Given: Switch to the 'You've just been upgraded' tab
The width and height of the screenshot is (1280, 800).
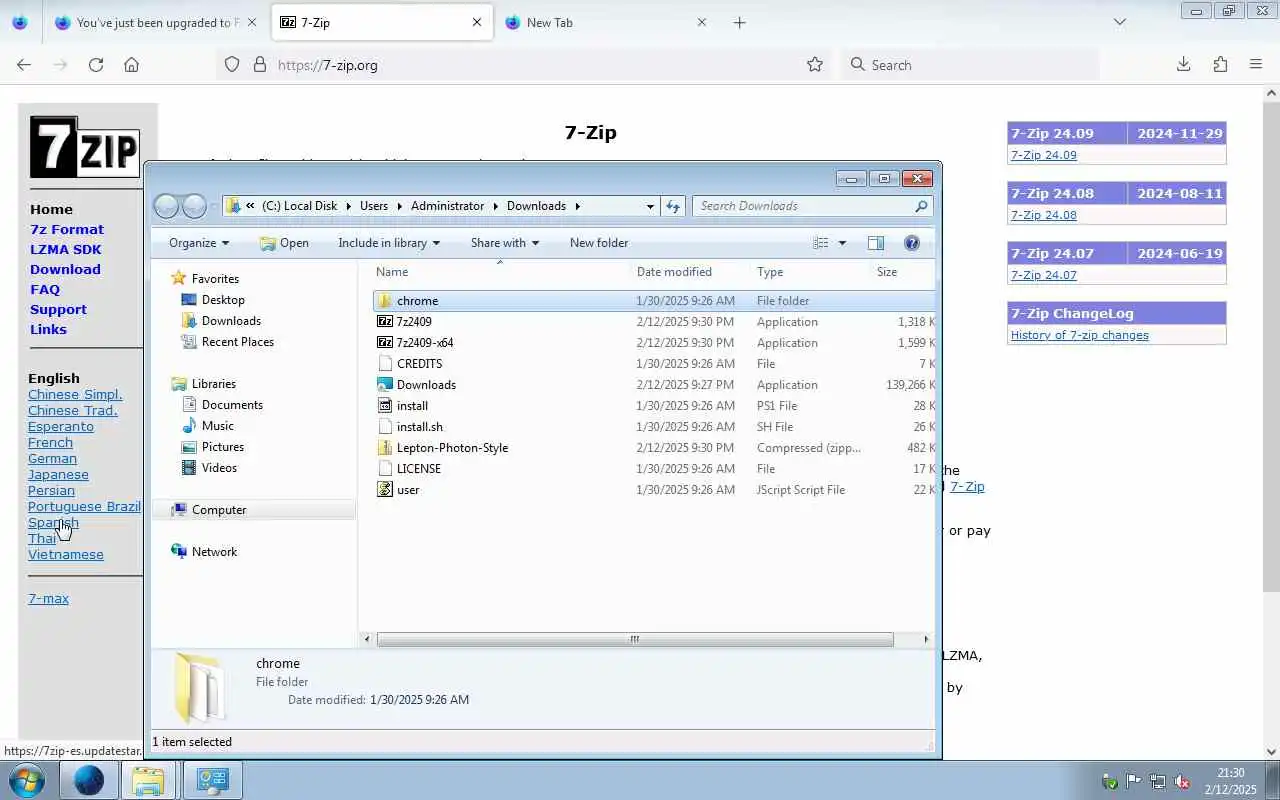Looking at the screenshot, I should pyautogui.click(x=157, y=22).
